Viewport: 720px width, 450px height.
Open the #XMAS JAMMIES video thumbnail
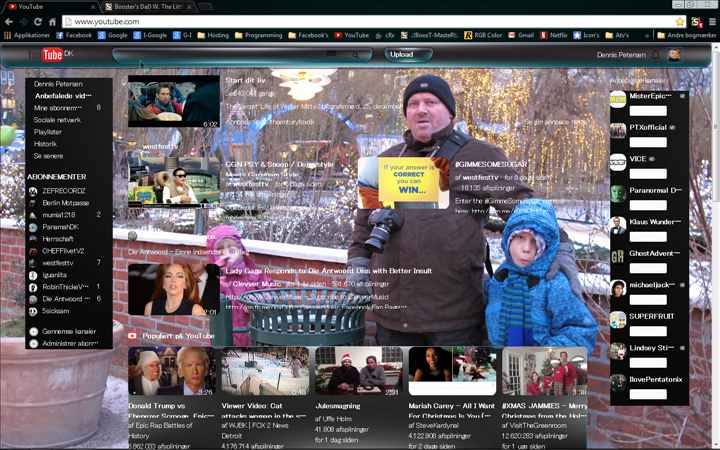click(545, 371)
